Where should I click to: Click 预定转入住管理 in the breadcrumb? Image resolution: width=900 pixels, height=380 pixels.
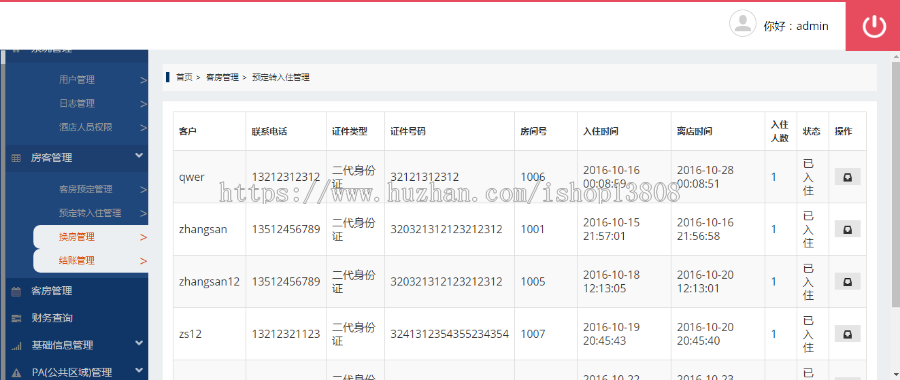281,77
